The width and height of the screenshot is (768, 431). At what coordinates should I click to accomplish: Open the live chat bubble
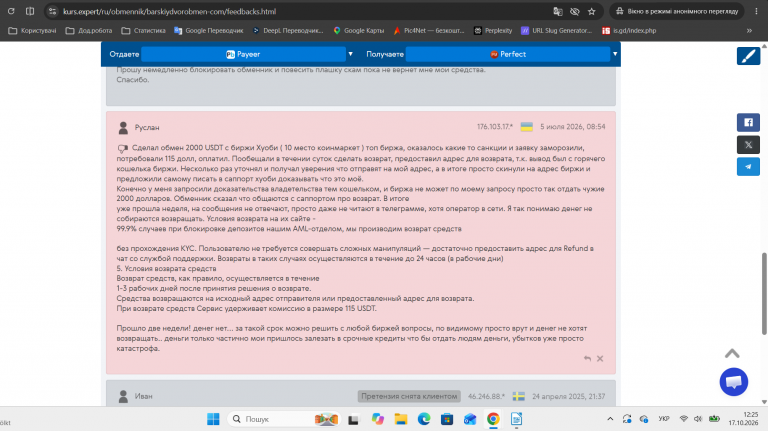pyautogui.click(x=734, y=382)
